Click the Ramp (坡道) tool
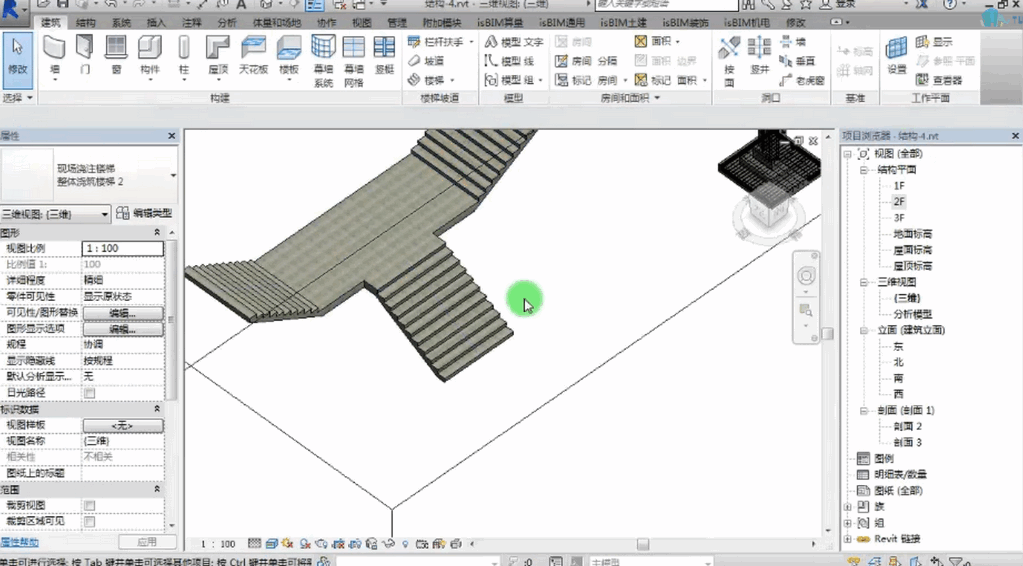The image size is (1023, 566). point(426,61)
